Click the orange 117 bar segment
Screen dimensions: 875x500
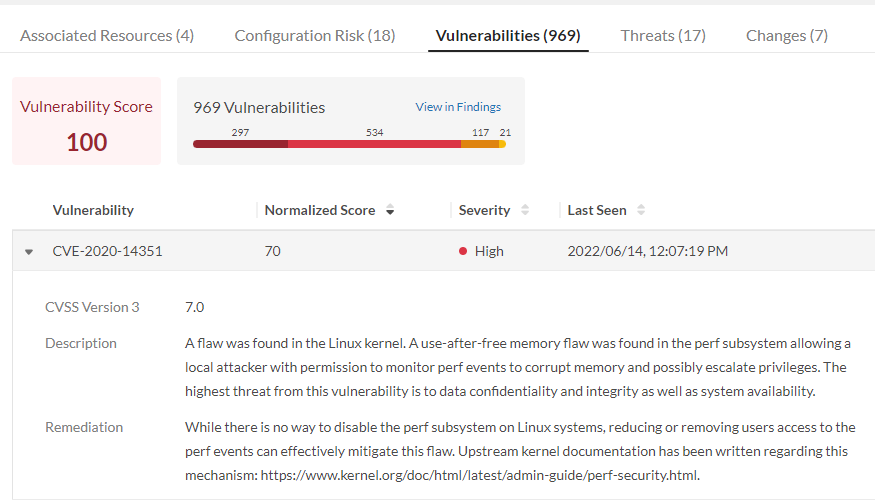479,144
